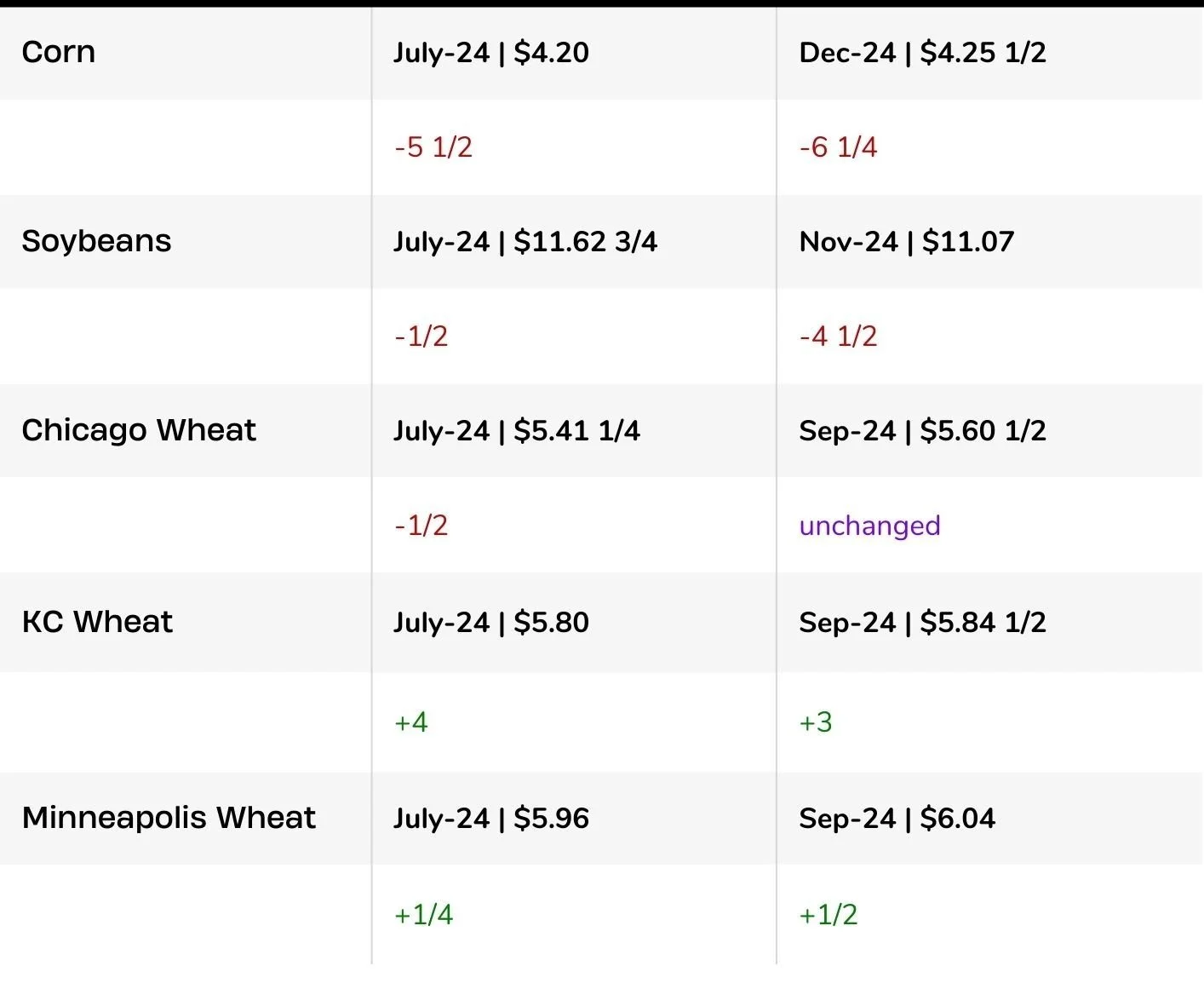Select the Corn commodity label
The height and width of the screenshot is (989, 1204).
point(59,52)
